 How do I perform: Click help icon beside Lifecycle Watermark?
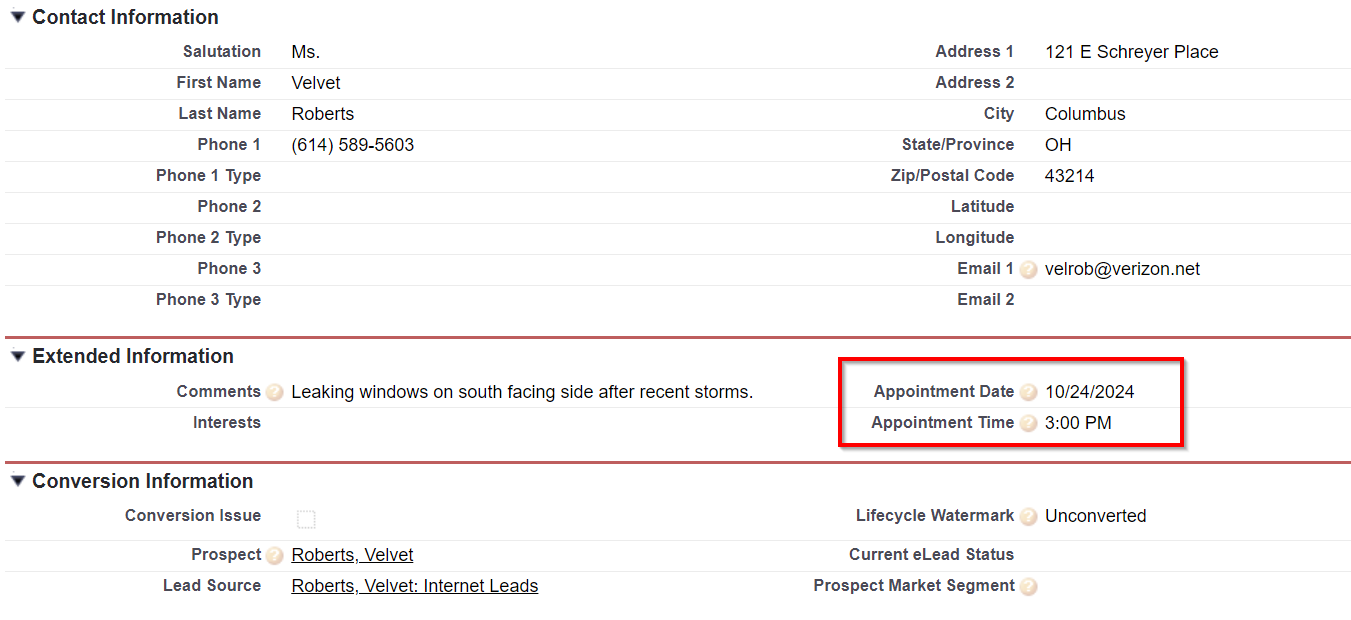(1028, 517)
